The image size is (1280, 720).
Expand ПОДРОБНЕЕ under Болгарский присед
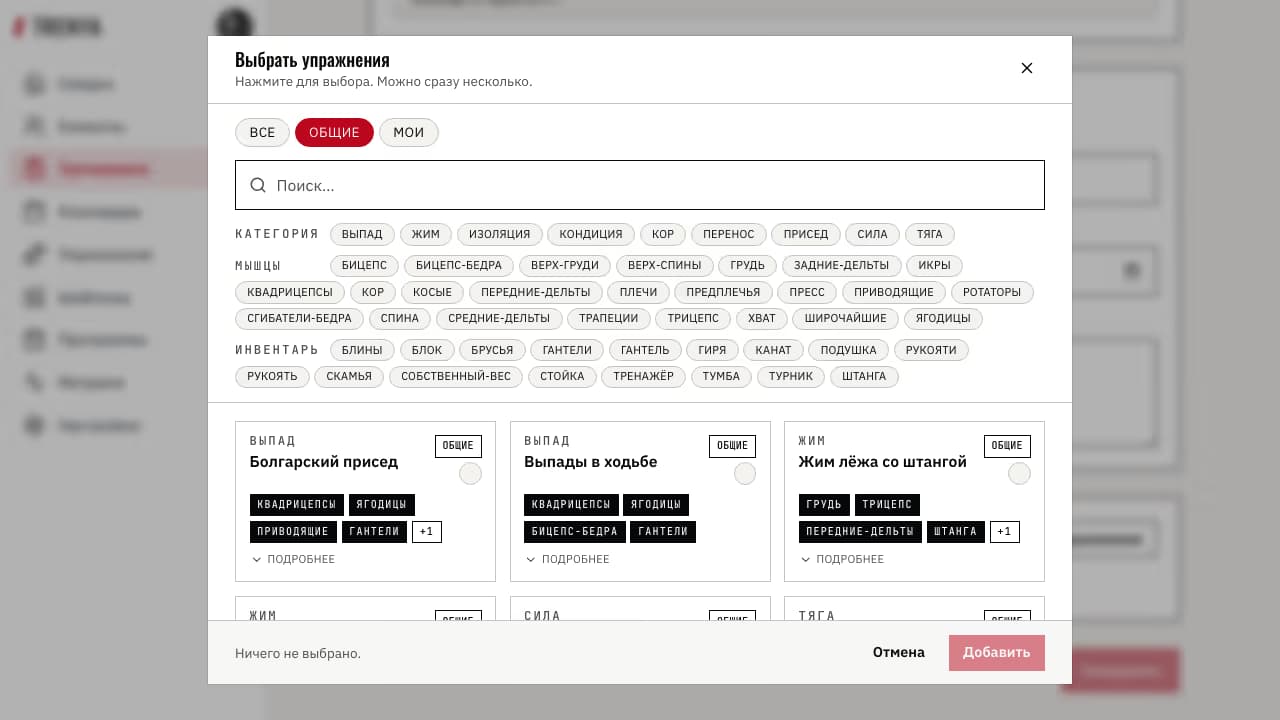293,559
